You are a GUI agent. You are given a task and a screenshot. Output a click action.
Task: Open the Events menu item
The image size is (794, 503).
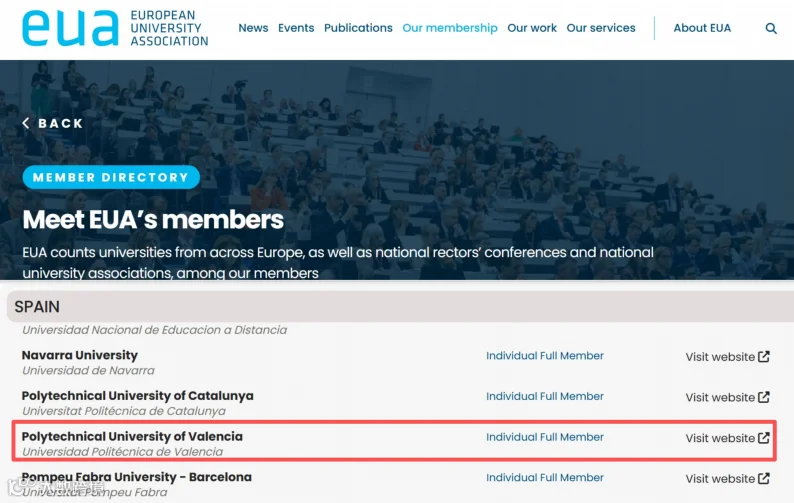coord(296,28)
